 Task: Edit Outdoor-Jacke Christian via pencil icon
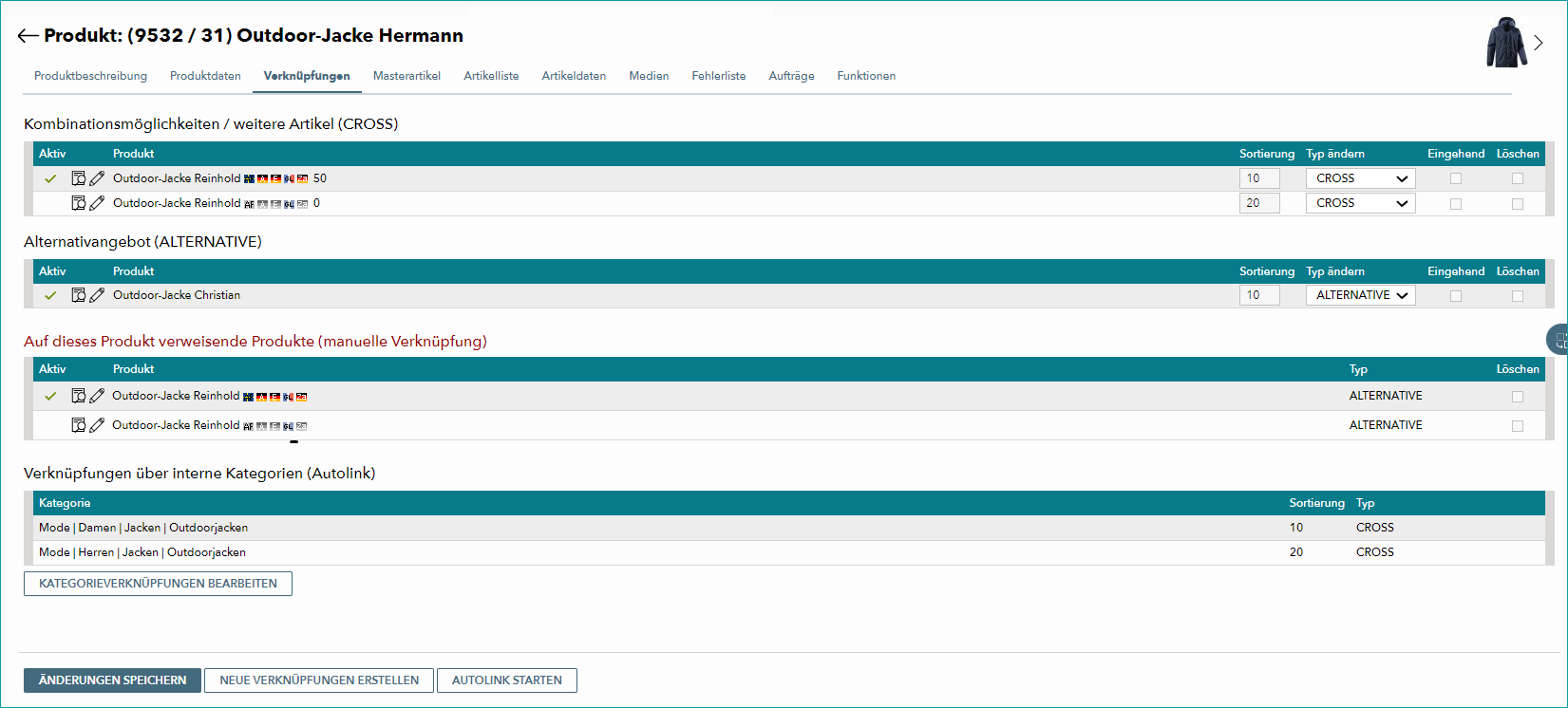(97, 295)
